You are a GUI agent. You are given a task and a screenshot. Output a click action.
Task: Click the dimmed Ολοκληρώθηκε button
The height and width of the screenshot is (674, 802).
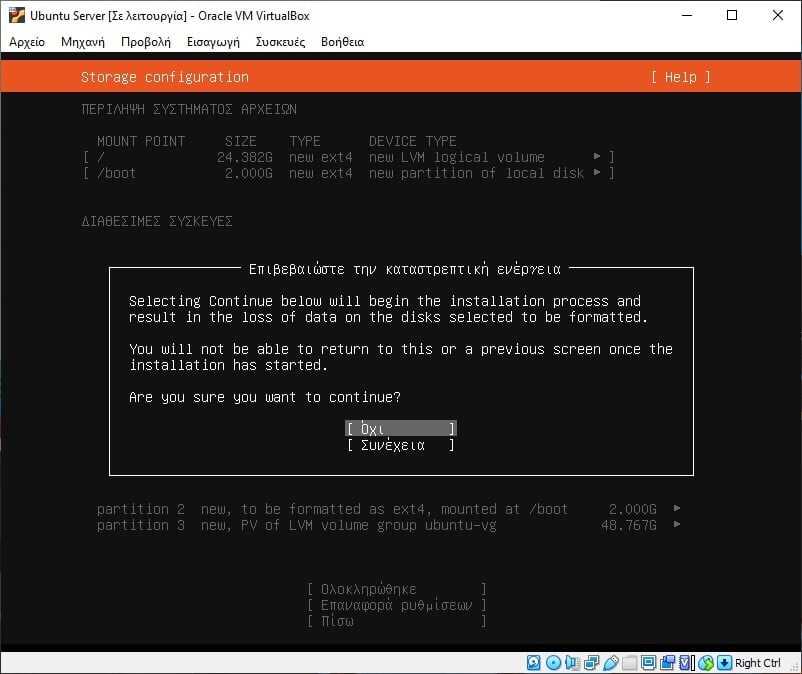point(396,589)
